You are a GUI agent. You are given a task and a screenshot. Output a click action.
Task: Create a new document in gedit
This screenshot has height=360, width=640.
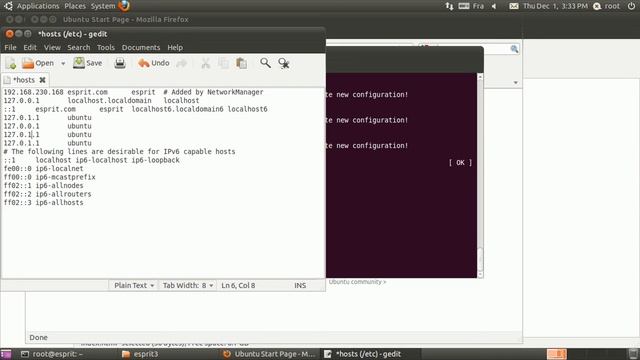[11, 63]
